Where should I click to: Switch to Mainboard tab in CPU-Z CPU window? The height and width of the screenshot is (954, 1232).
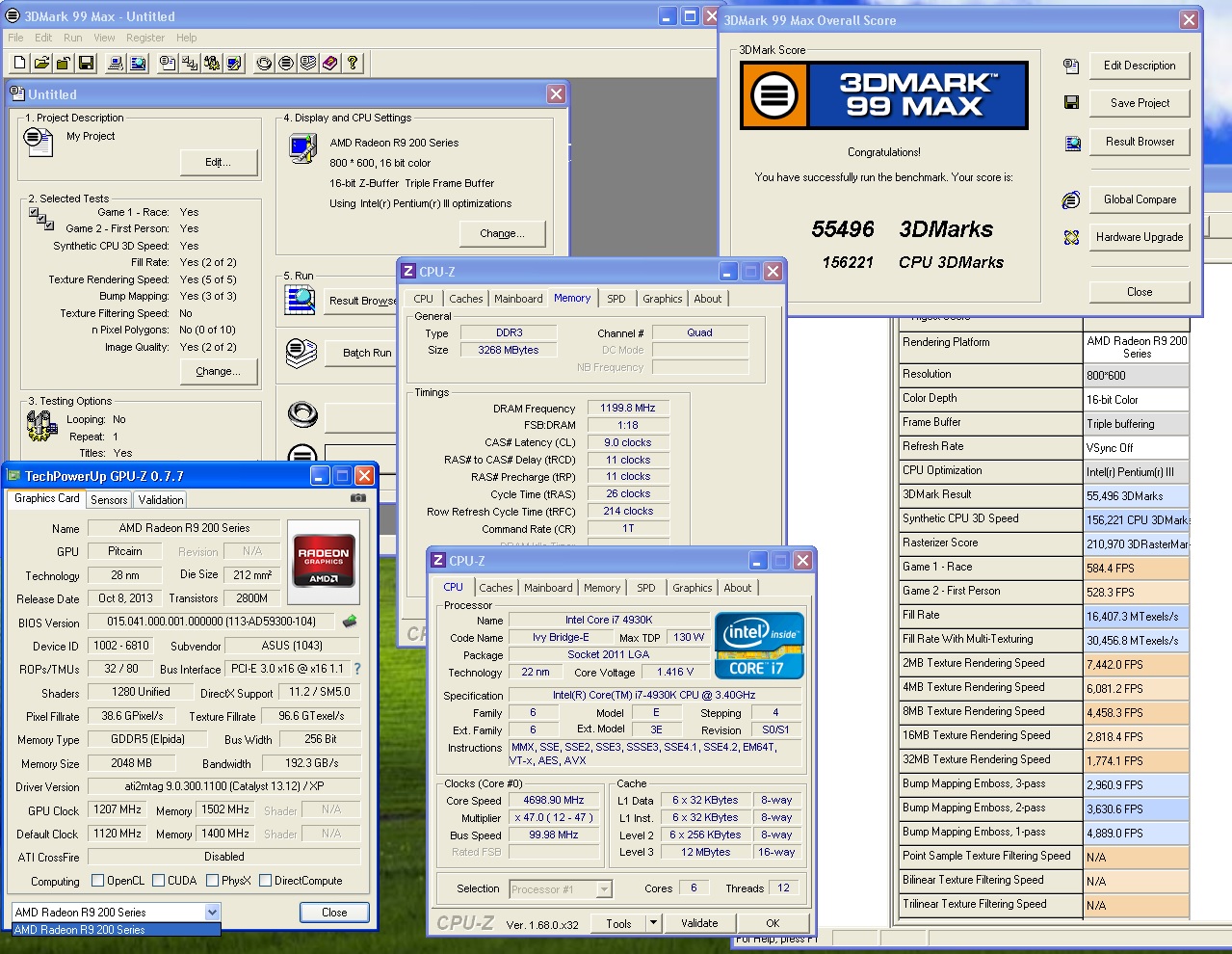pos(548,588)
